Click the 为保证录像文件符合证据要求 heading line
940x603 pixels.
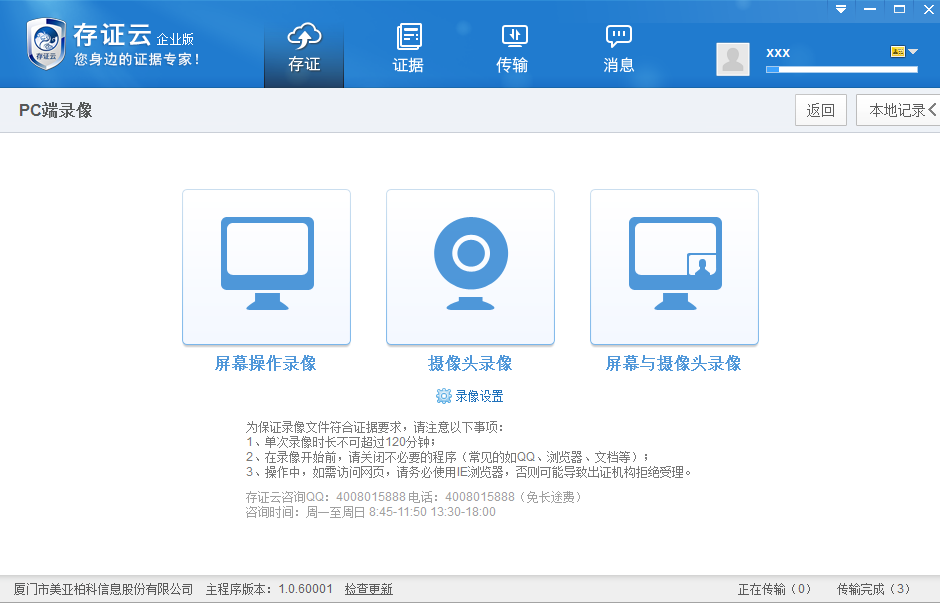[x=375, y=427]
